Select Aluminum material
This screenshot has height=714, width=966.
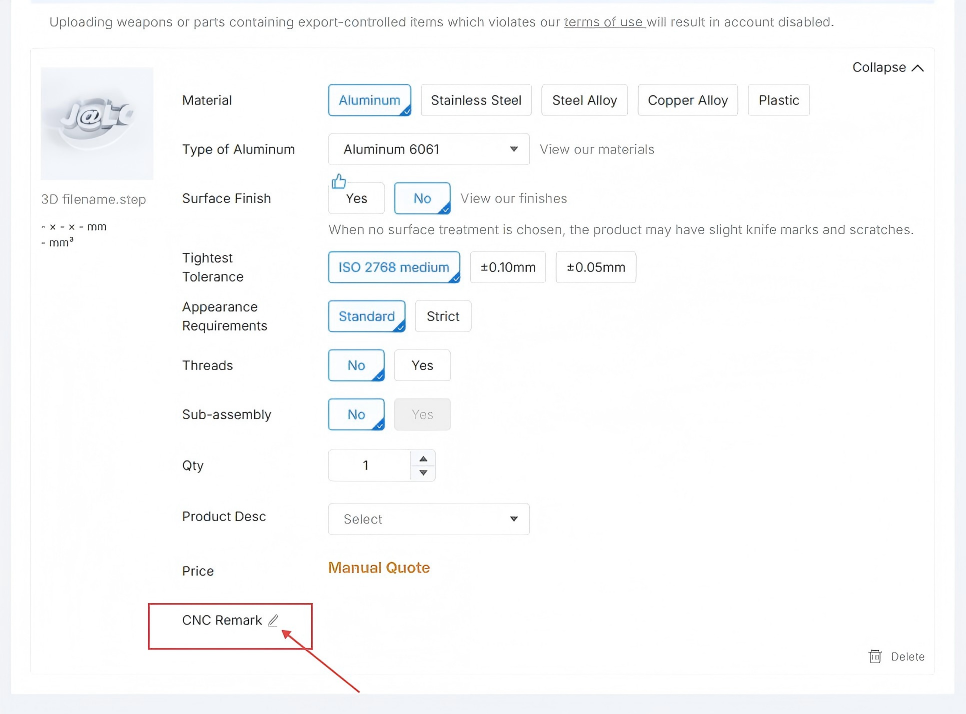point(370,100)
